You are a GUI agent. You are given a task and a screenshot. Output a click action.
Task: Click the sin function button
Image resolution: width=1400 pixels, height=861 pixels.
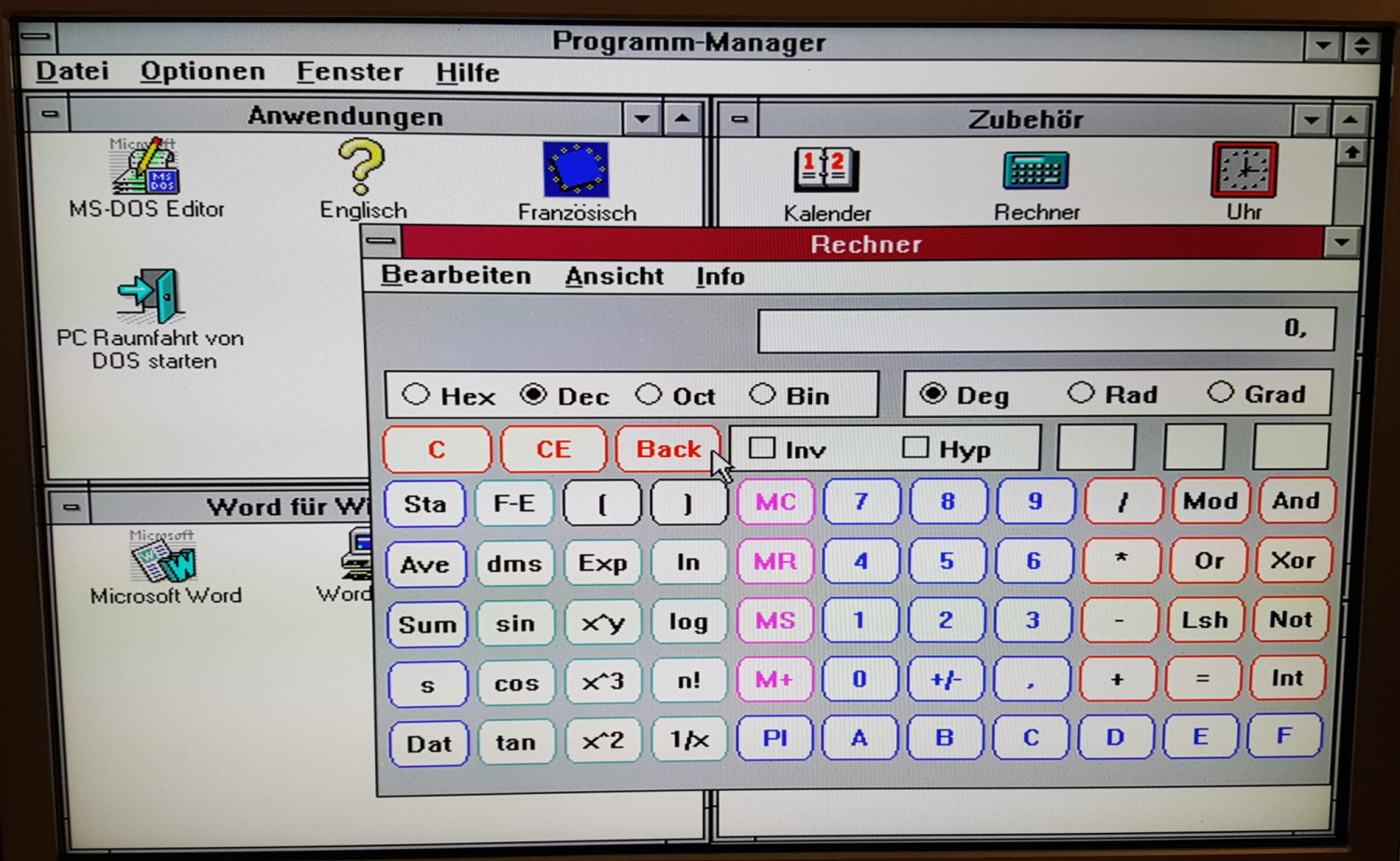point(514,623)
